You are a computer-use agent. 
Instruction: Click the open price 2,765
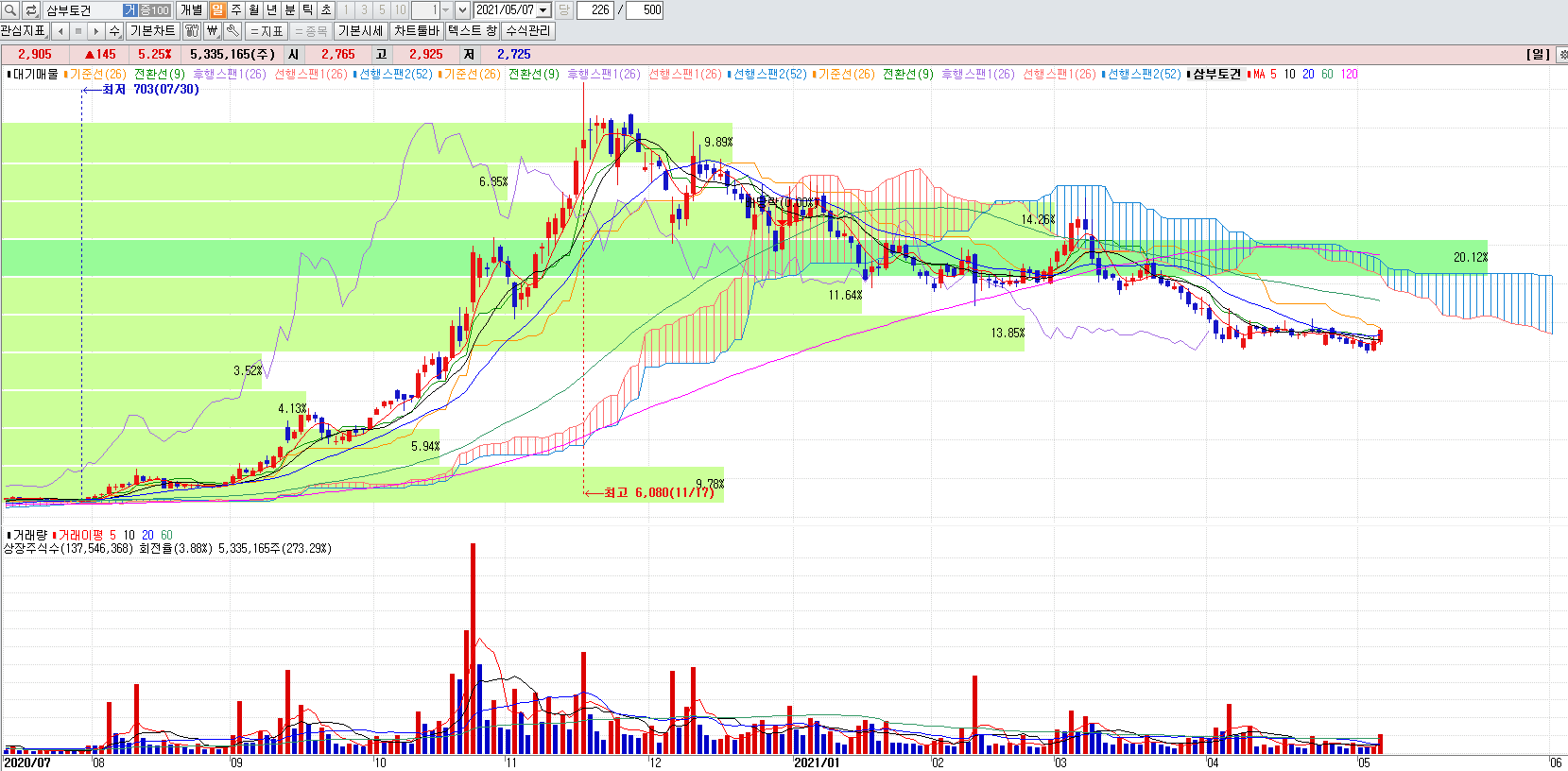coord(338,55)
